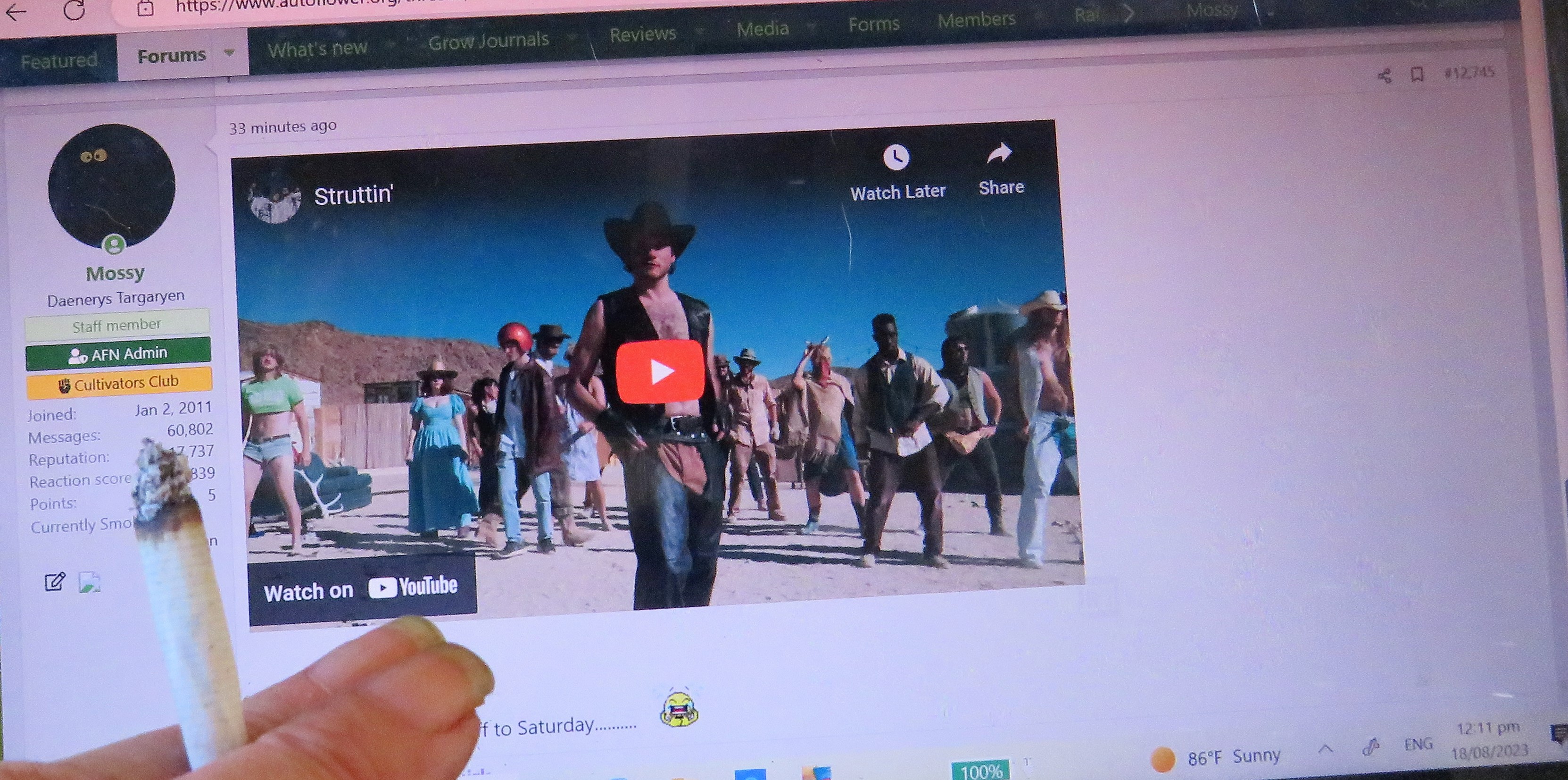The width and height of the screenshot is (1568, 780).
Task: Open the Featured navigation item
Action: tap(59, 60)
